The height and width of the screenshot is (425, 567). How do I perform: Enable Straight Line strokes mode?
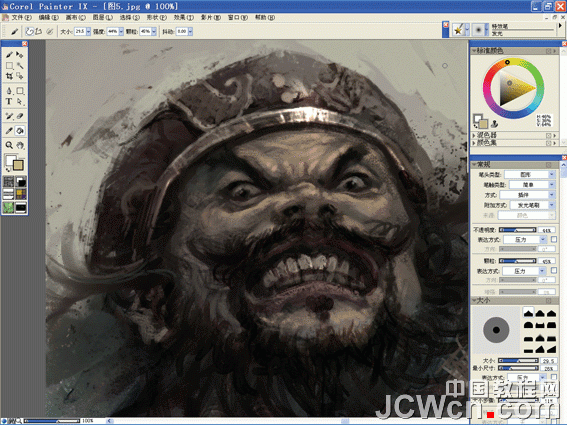pyautogui.click(x=38, y=31)
